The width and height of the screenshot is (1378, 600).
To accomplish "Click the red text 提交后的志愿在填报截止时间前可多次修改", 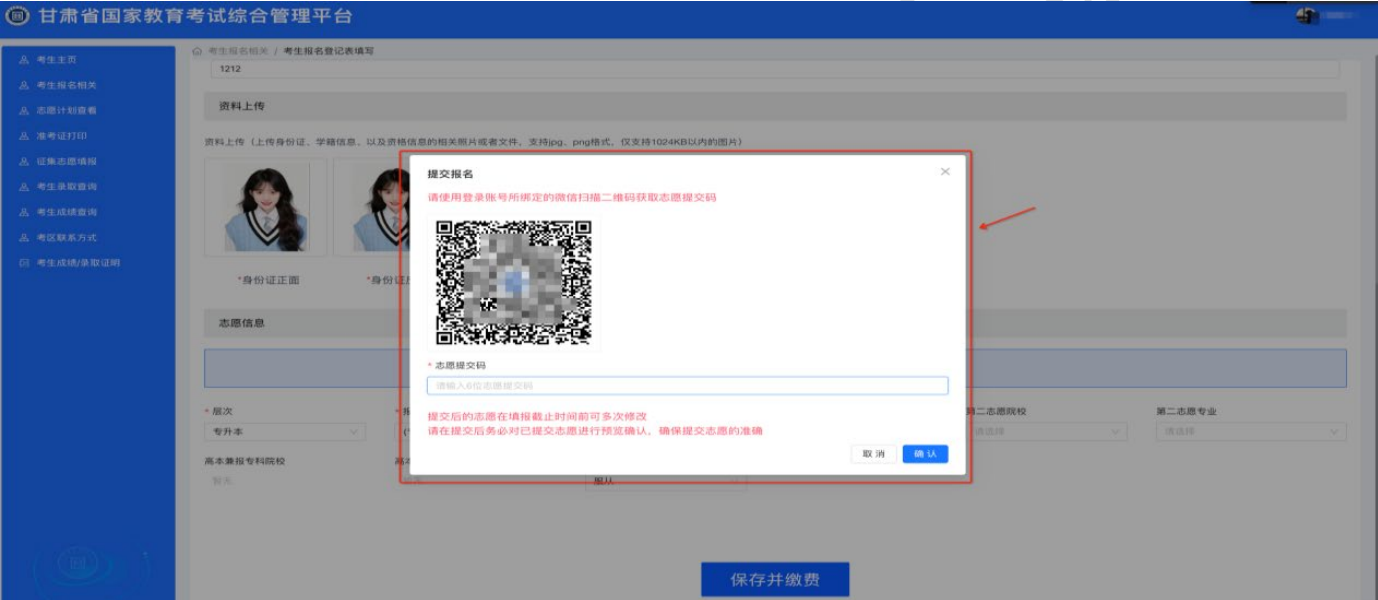I will (537, 416).
